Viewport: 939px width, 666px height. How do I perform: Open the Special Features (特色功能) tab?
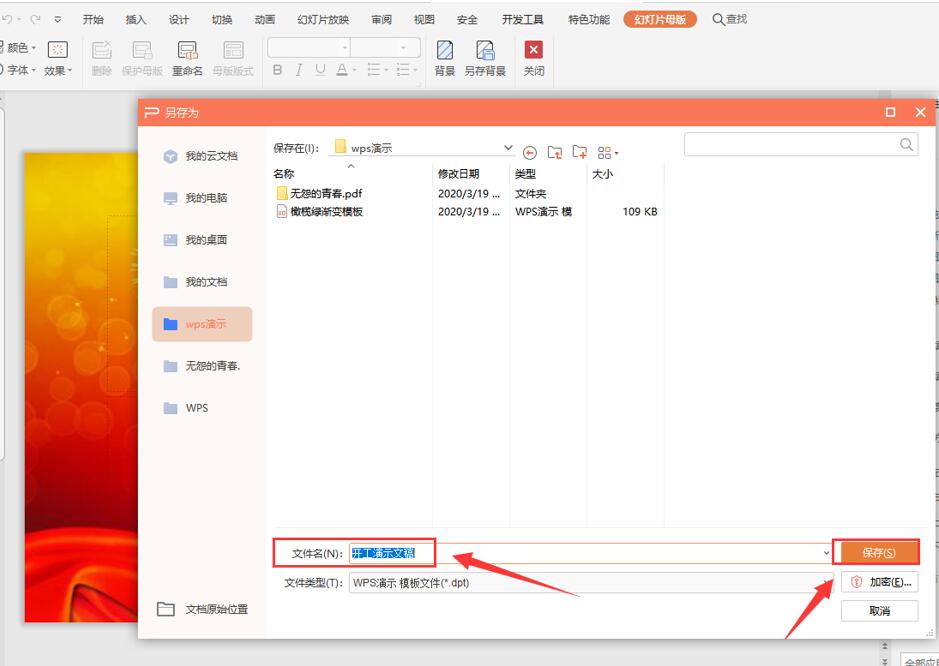589,19
